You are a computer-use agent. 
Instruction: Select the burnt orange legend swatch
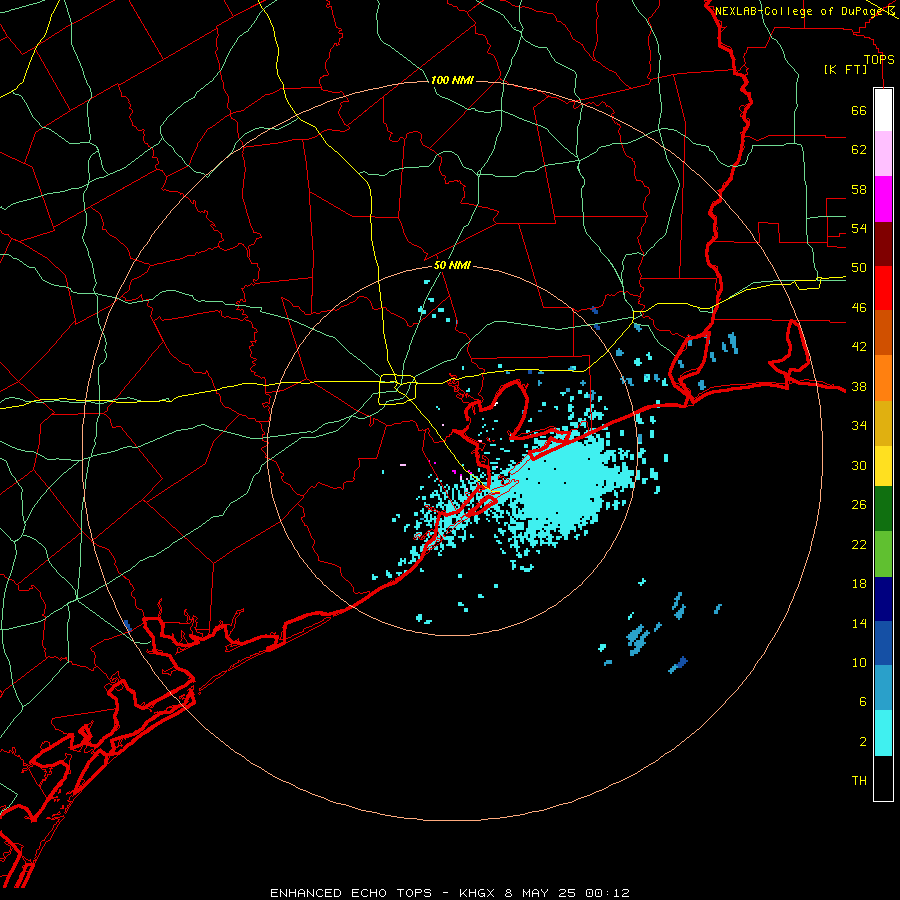click(x=883, y=332)
